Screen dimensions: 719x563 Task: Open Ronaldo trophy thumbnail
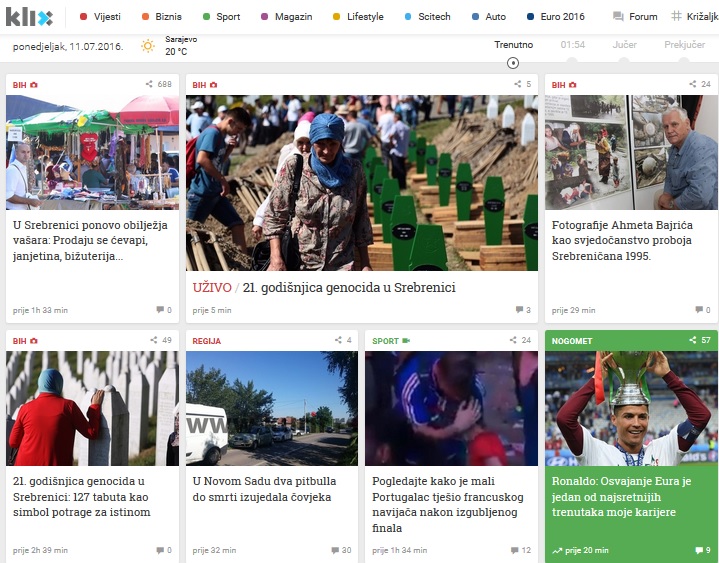631,408
